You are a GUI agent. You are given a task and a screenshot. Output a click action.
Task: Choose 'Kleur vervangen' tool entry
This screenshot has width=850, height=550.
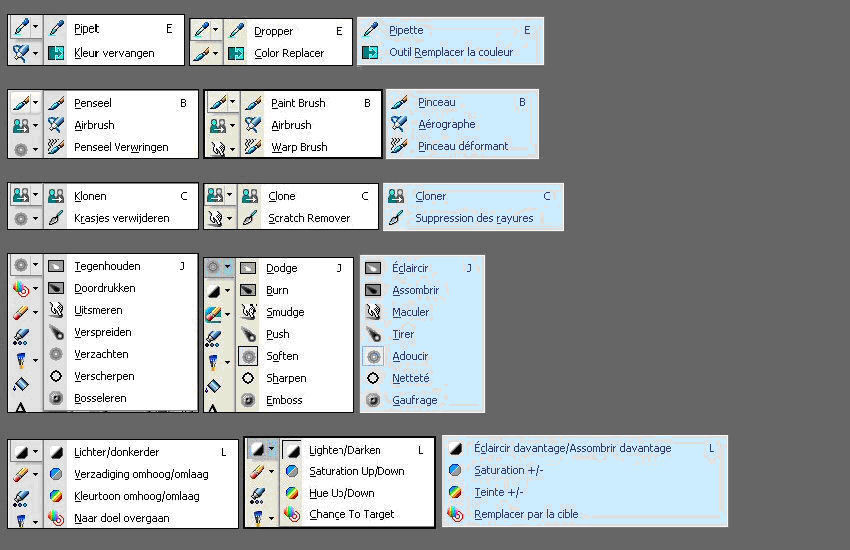[114, 53]
